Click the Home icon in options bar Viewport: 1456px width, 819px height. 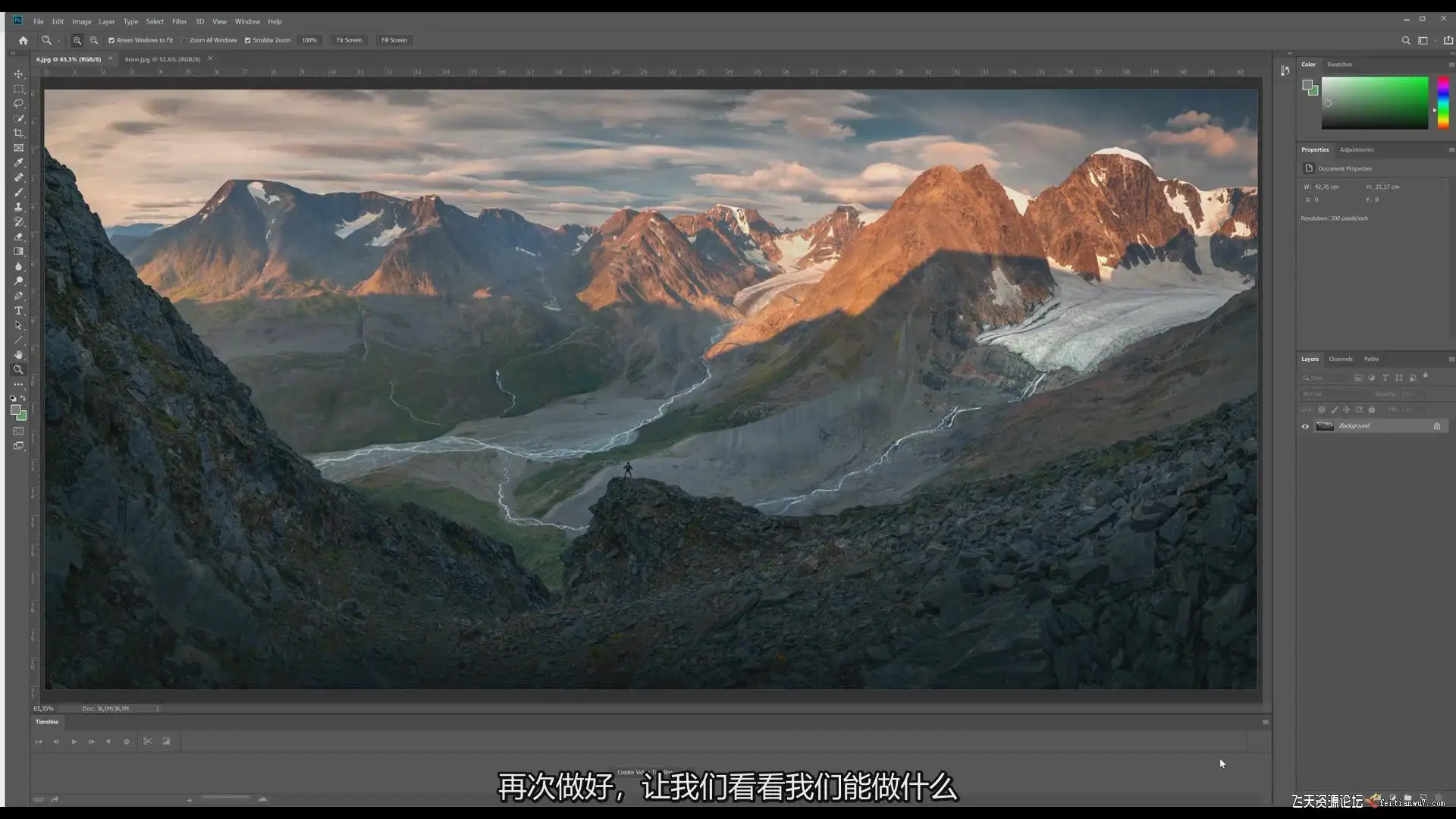(23, 40)
